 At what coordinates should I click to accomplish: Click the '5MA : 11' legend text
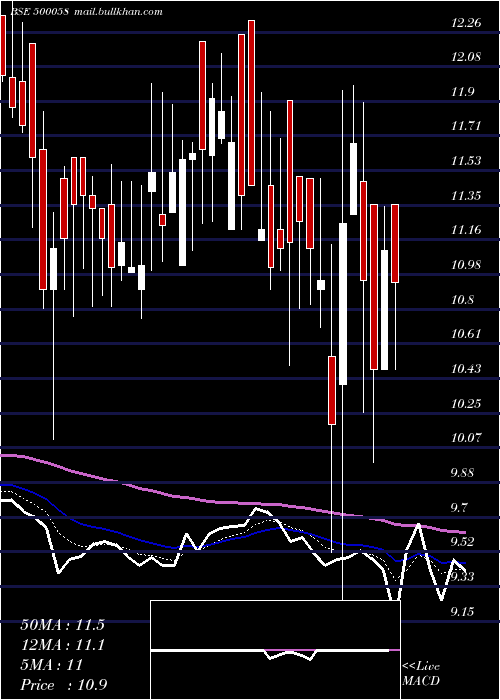(x=52, y=665)
